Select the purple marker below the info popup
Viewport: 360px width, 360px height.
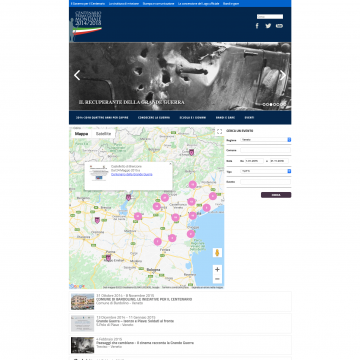point(128,197)
